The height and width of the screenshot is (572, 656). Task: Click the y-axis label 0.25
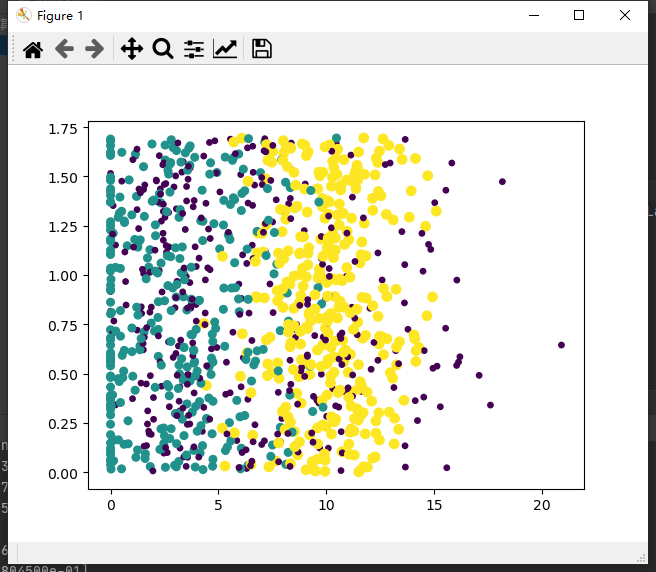click(x=63, y=424)
